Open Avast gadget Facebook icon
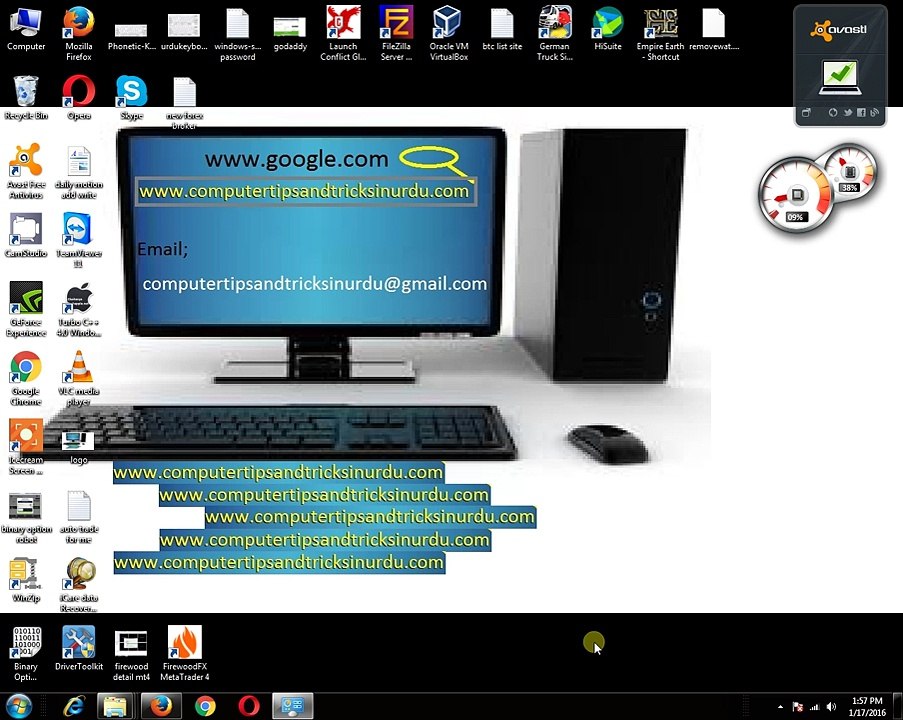The height and width of the screenshot is (720, 903). (861, 113)
